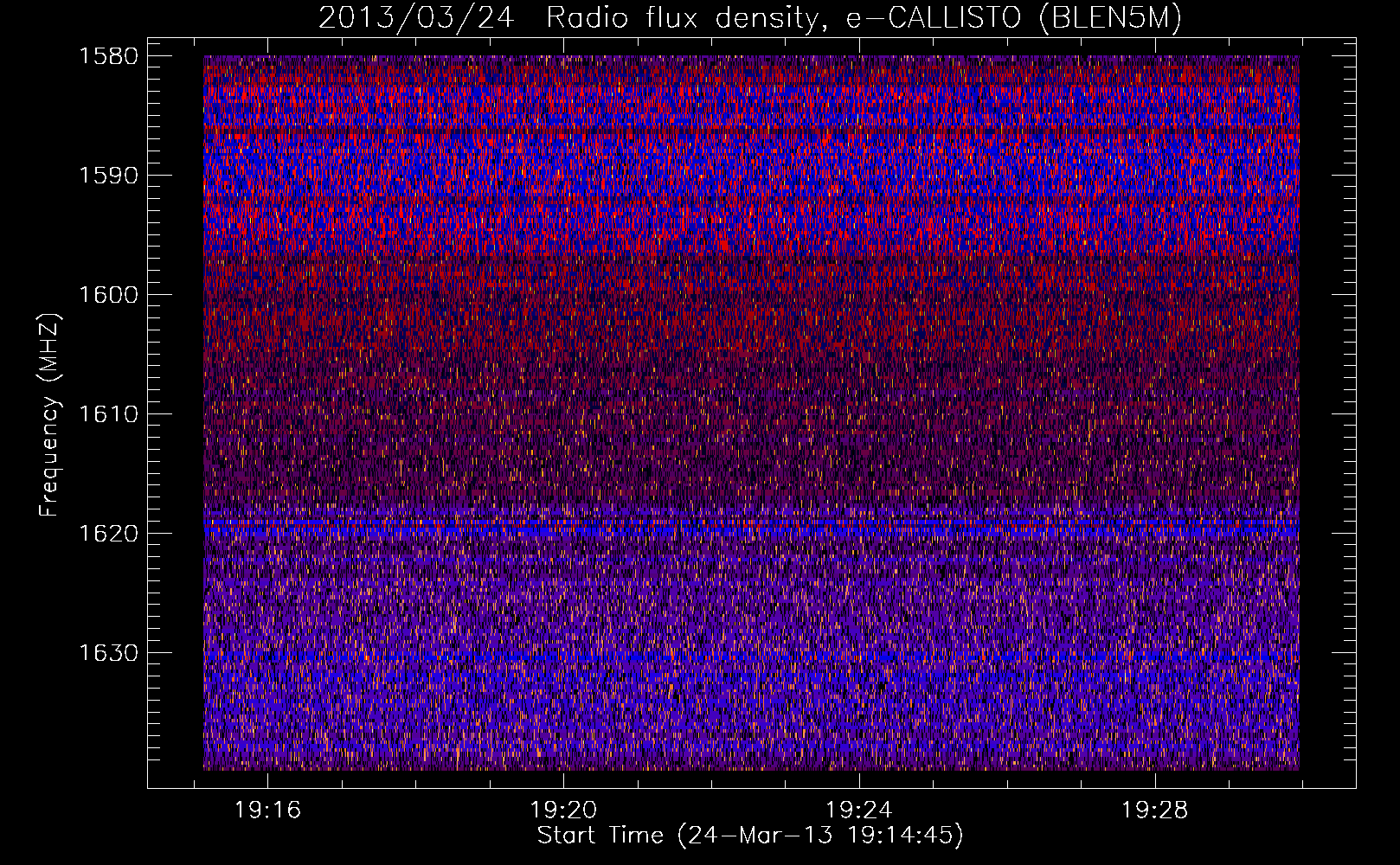This screenshot has height=865, width=1400.
Task: Click the 1620 frequency tick label
Action: click(x=109, y=534)
